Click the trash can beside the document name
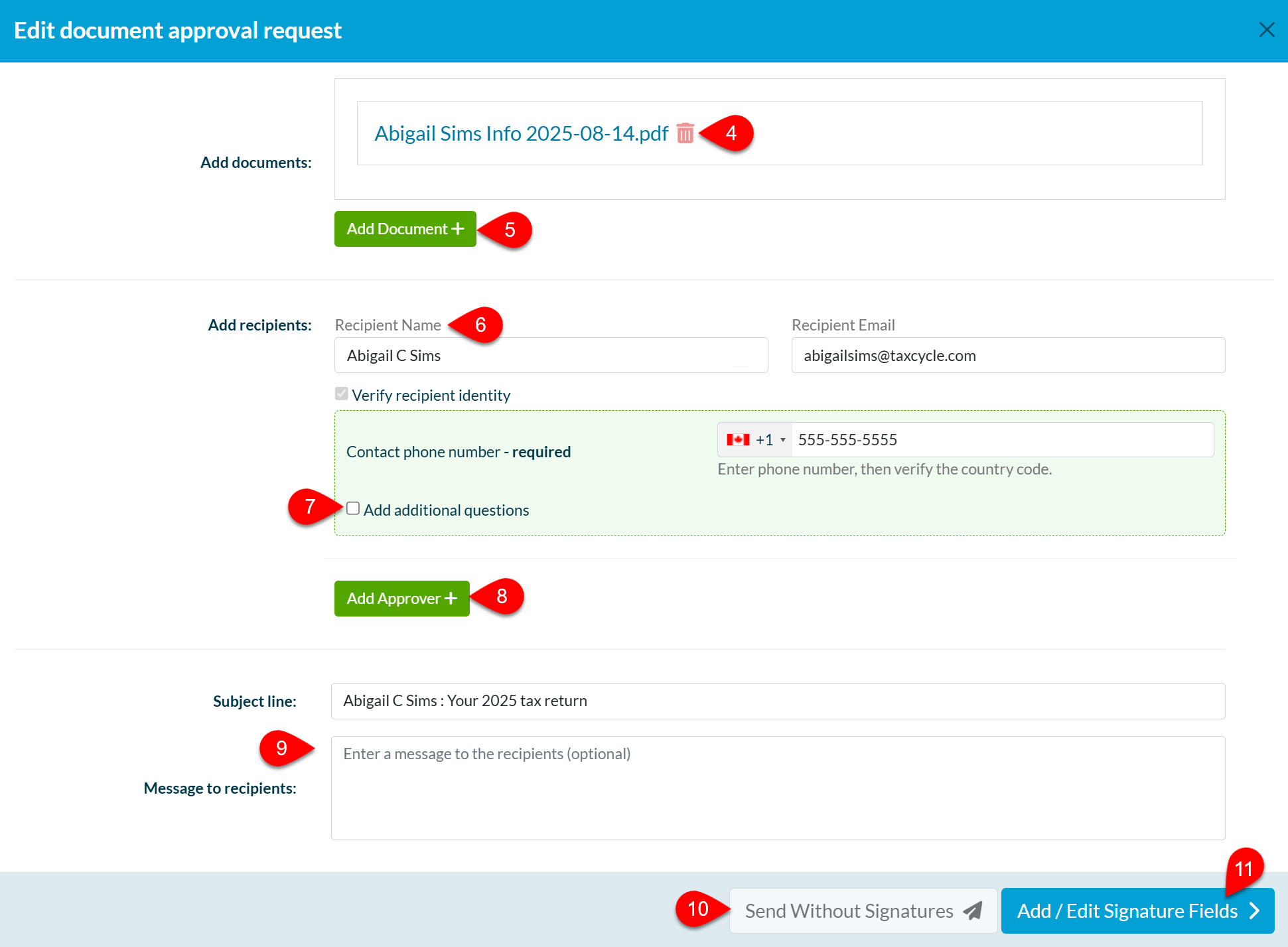Screen dimensions: 1288x947 pos(685,133)
